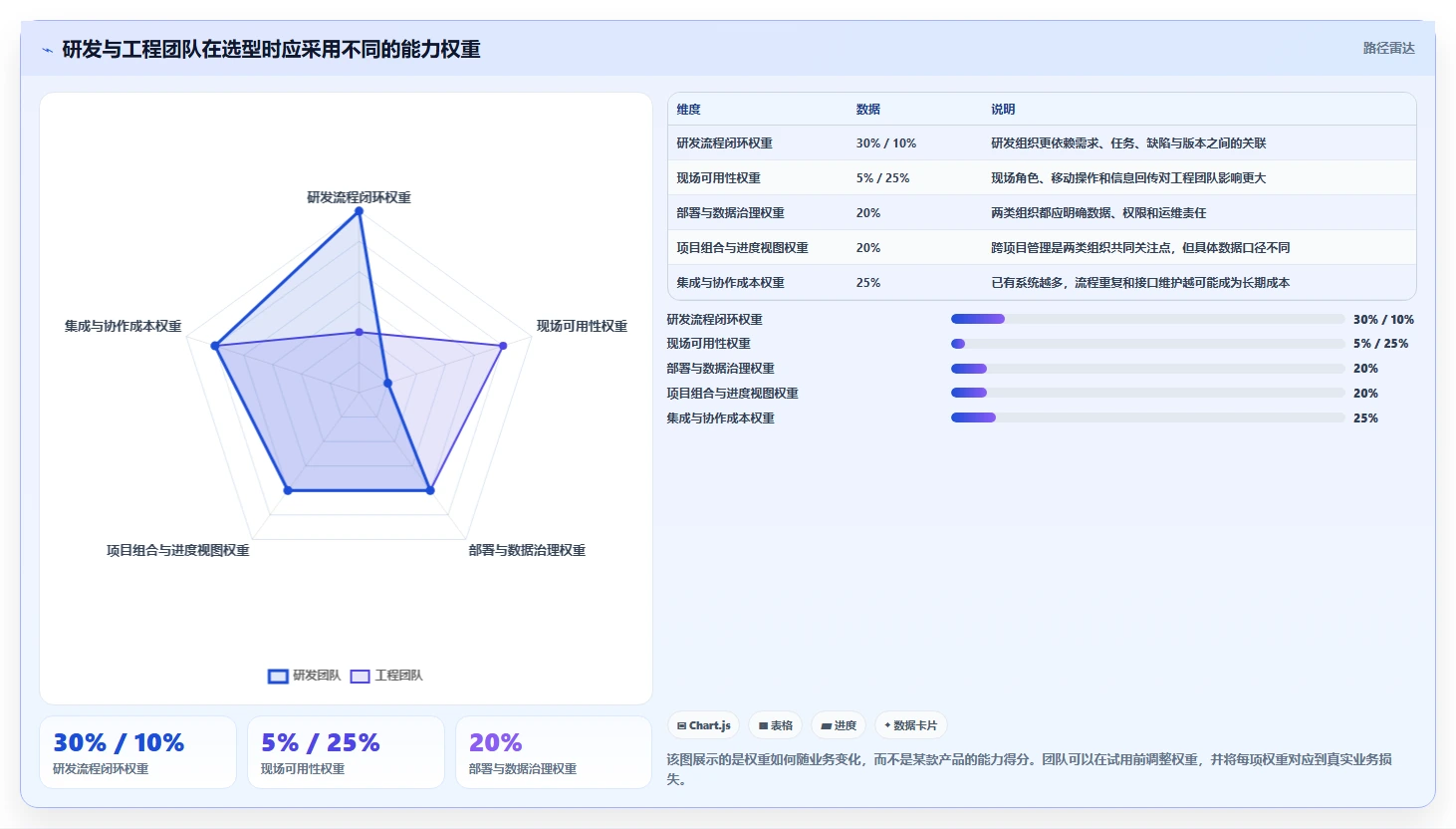Click radar axis label 部署与数据治理权重

527,550
